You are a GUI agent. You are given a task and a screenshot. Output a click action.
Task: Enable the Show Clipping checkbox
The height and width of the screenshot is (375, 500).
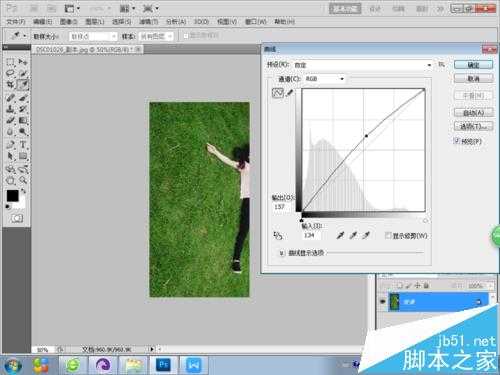click(x=388, y=236)
